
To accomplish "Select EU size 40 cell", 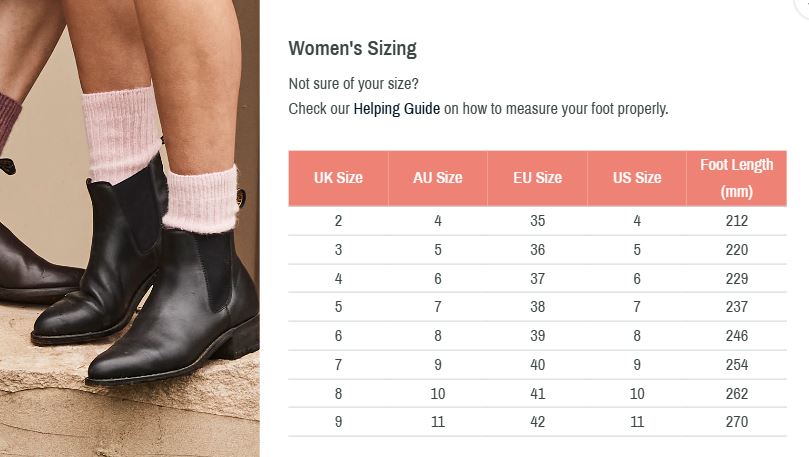I will 537,365.
